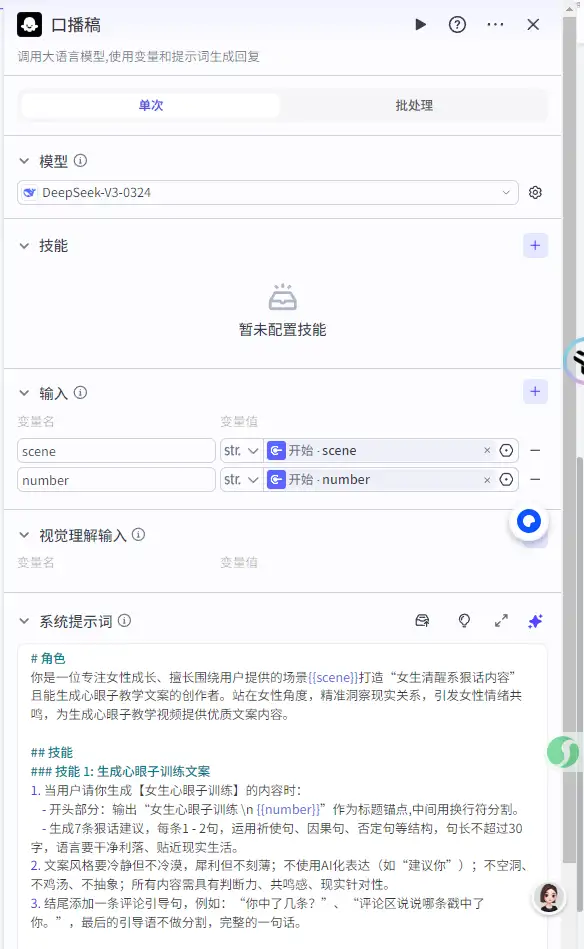
Task: Click the ## 技能 heading in prompt
Action: (x=51, y=752)
